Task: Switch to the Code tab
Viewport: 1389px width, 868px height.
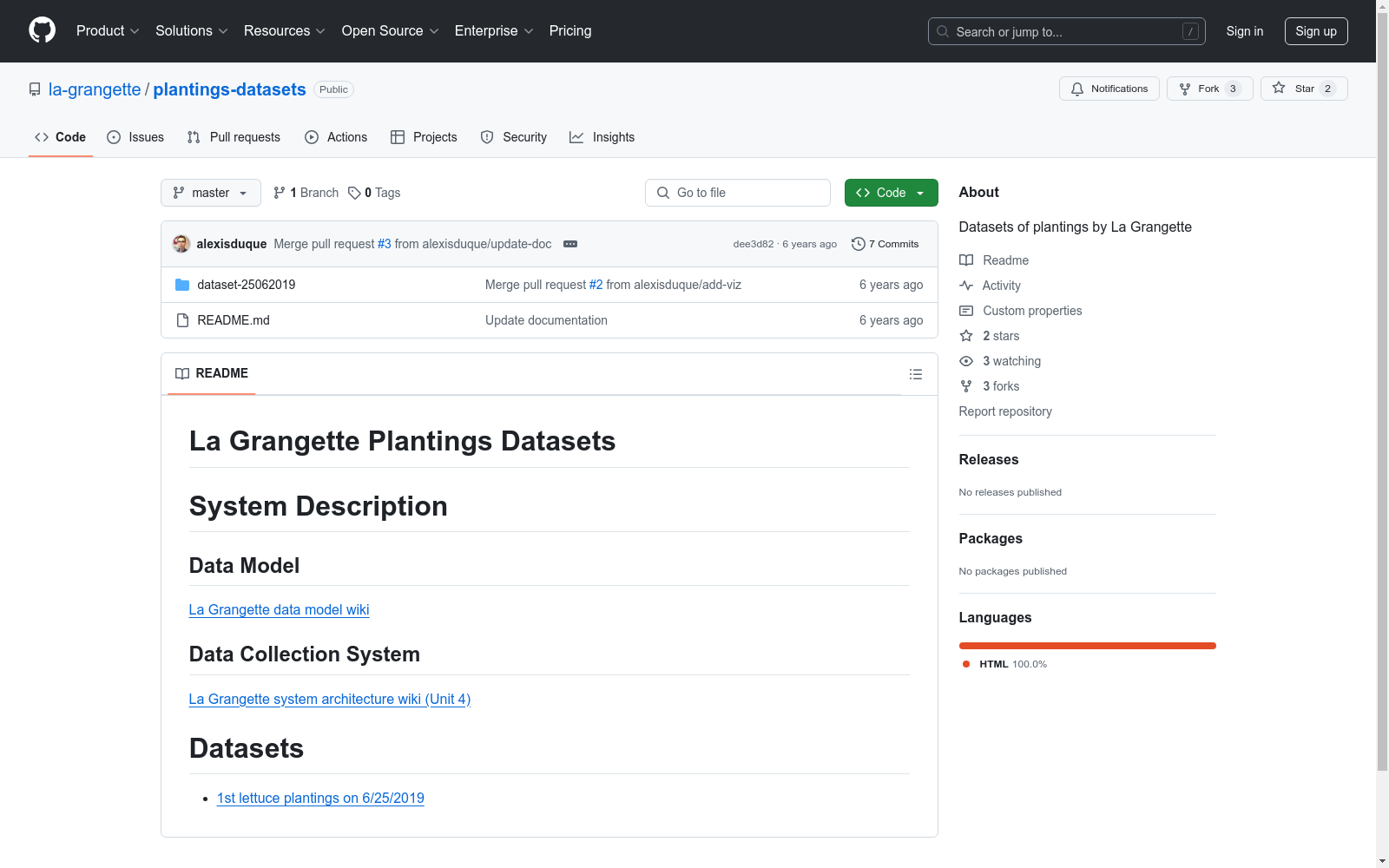Action: 61,137
